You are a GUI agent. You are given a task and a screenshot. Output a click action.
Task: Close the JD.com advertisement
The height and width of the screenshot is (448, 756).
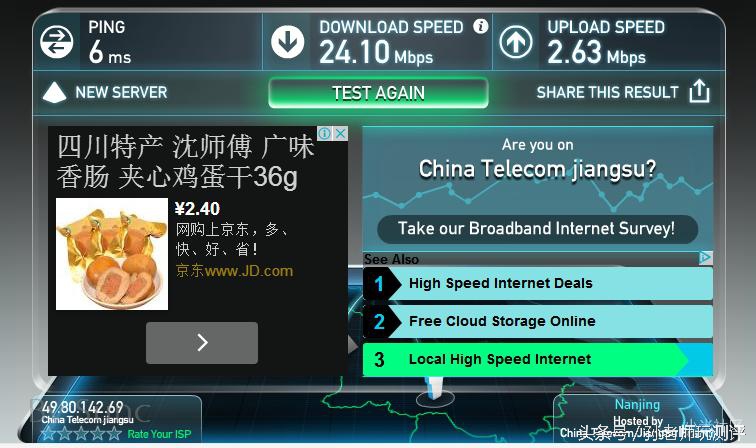point(340,134)
